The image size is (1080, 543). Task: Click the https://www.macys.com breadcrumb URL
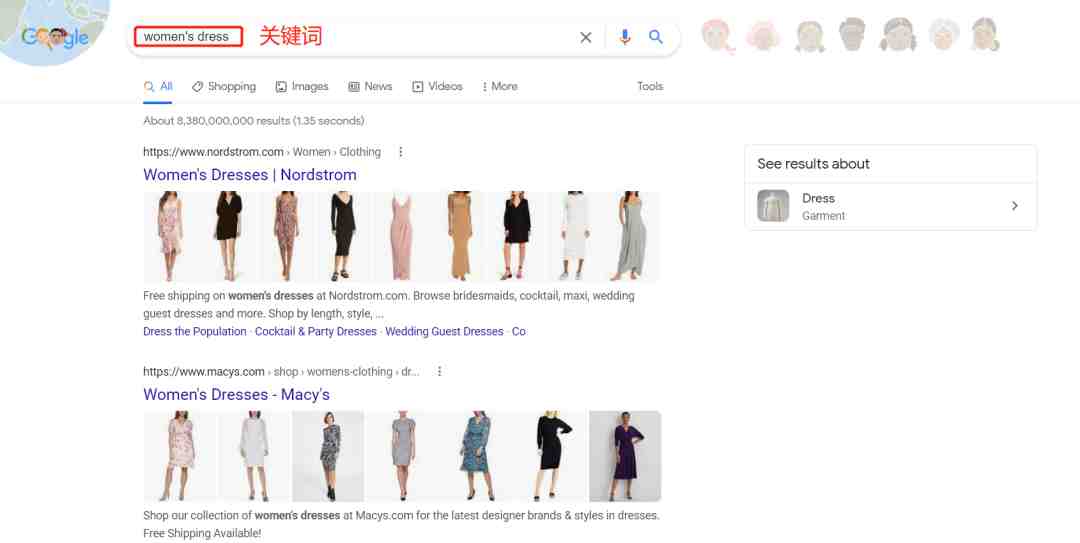coord(204,371)
